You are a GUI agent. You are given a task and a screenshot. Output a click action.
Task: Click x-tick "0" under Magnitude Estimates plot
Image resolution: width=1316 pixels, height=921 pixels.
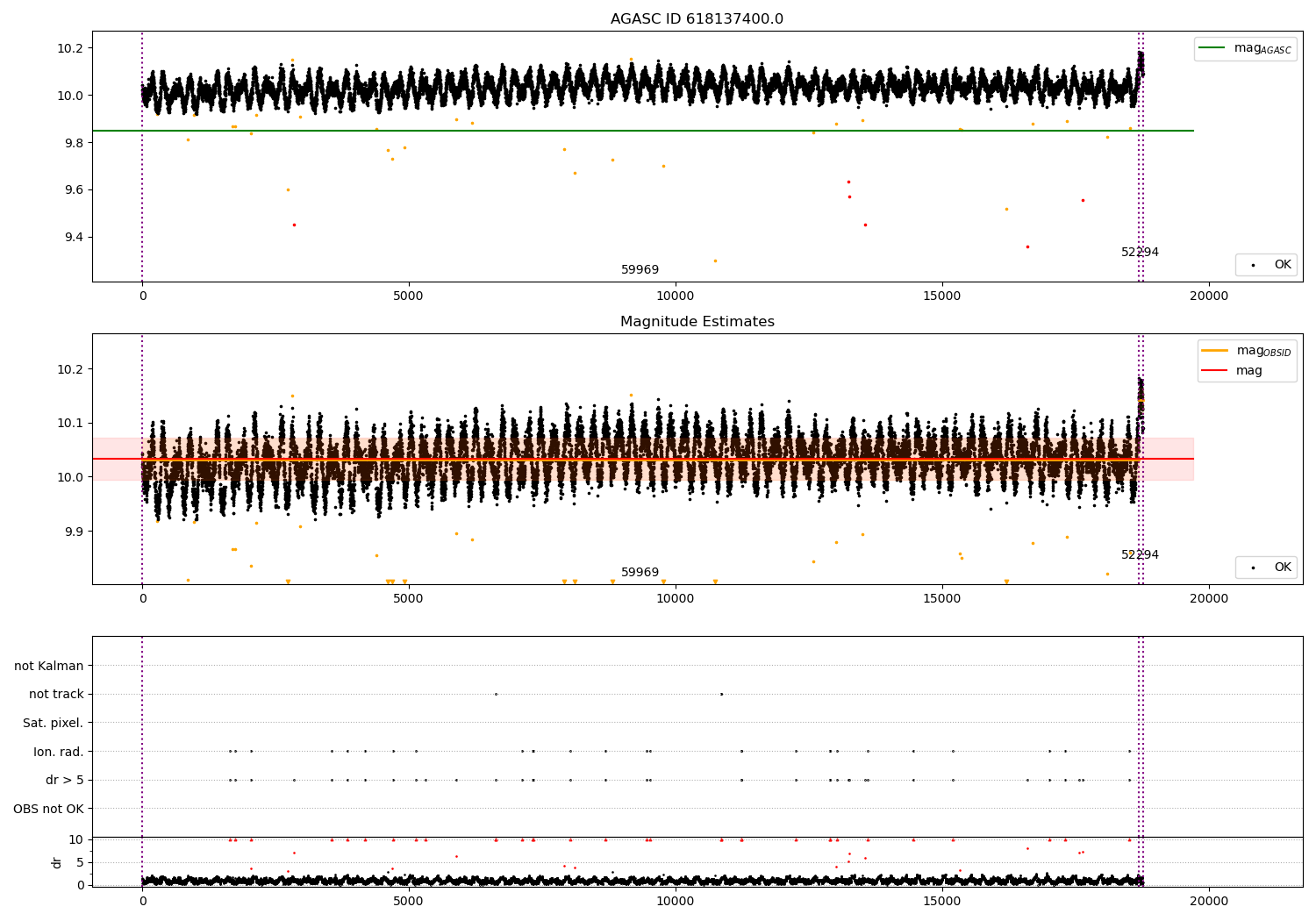[x=142, y=599]
